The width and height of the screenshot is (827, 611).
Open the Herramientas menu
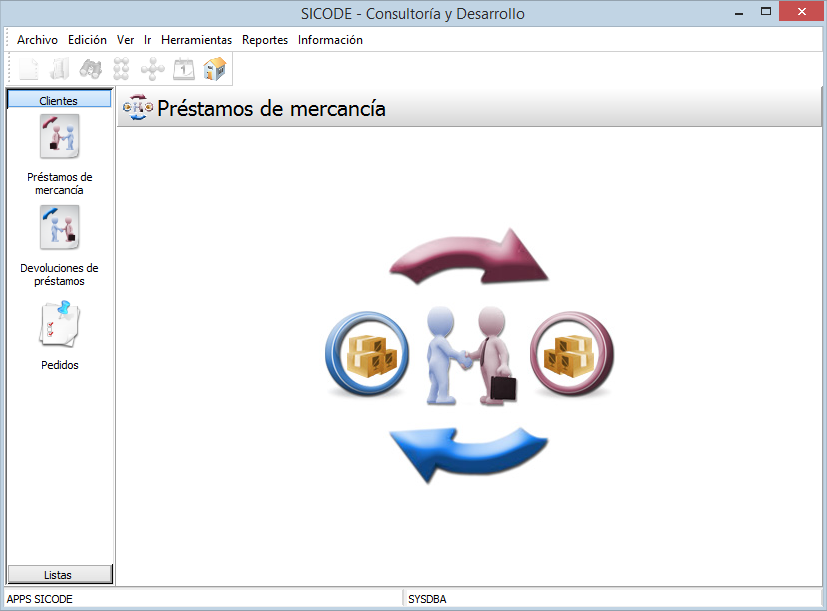click(196, 40)
